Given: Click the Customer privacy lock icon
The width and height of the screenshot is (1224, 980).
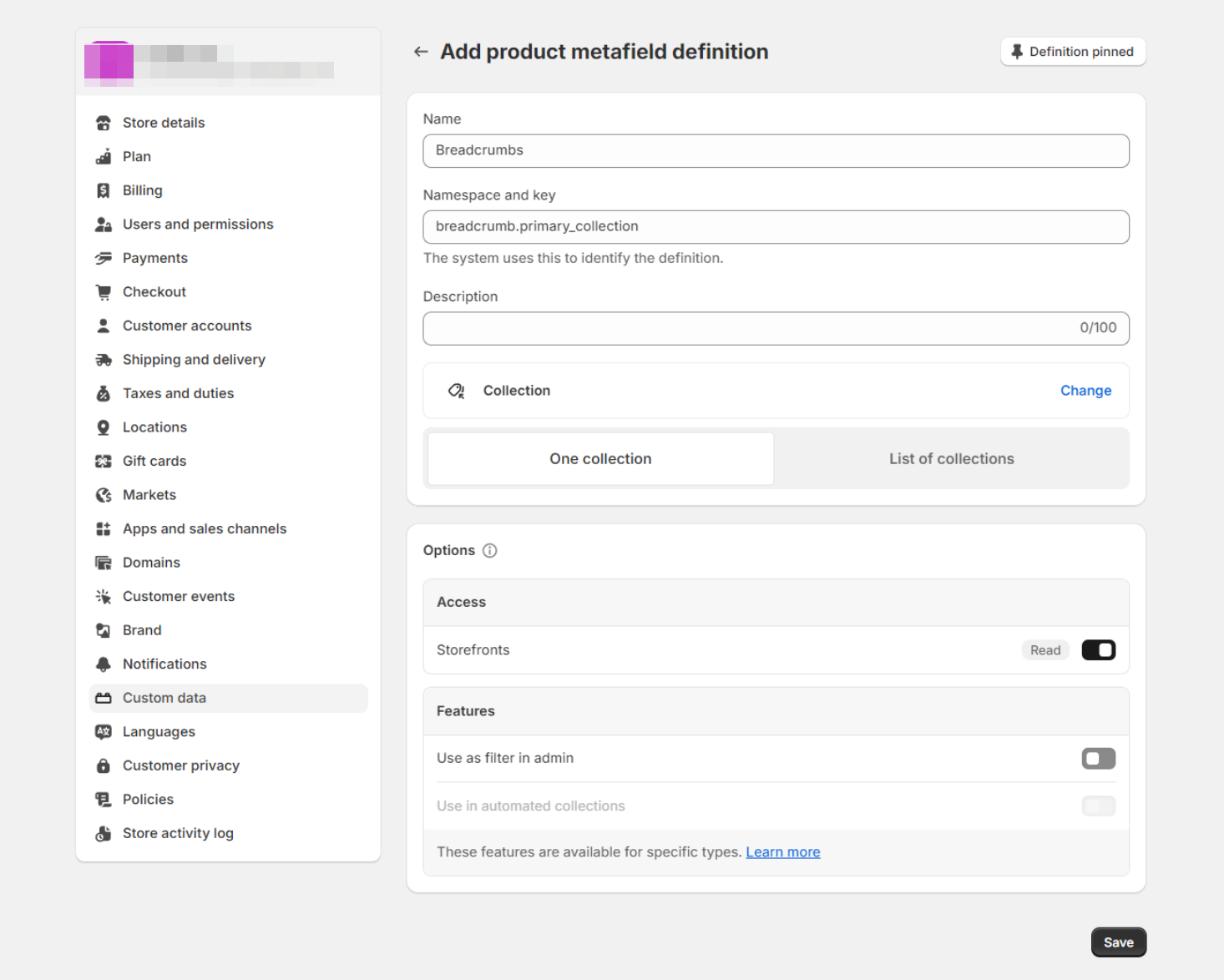Looking at the screenshot, I should click(104, 765).
